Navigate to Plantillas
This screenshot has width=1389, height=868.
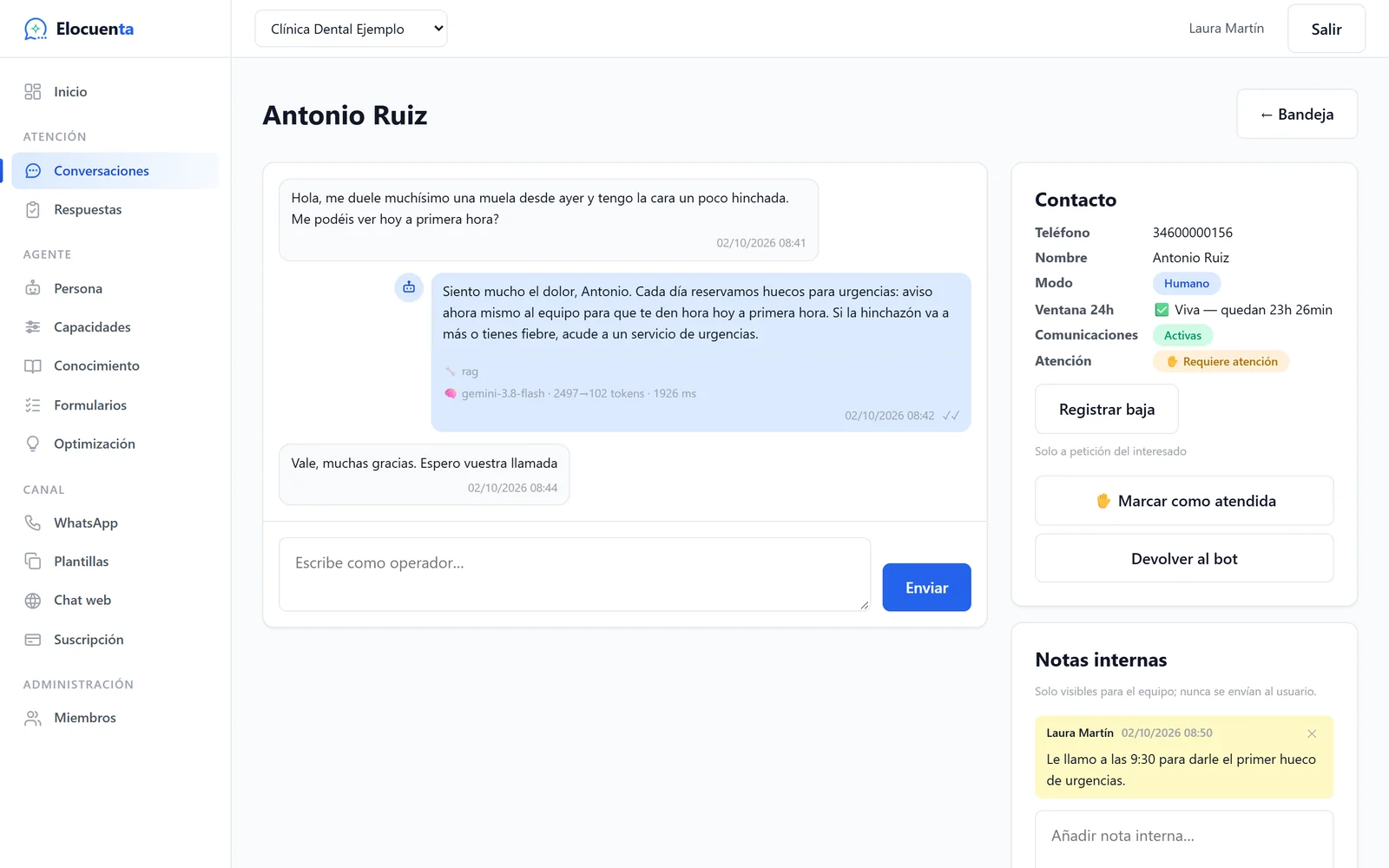point(115,562)
